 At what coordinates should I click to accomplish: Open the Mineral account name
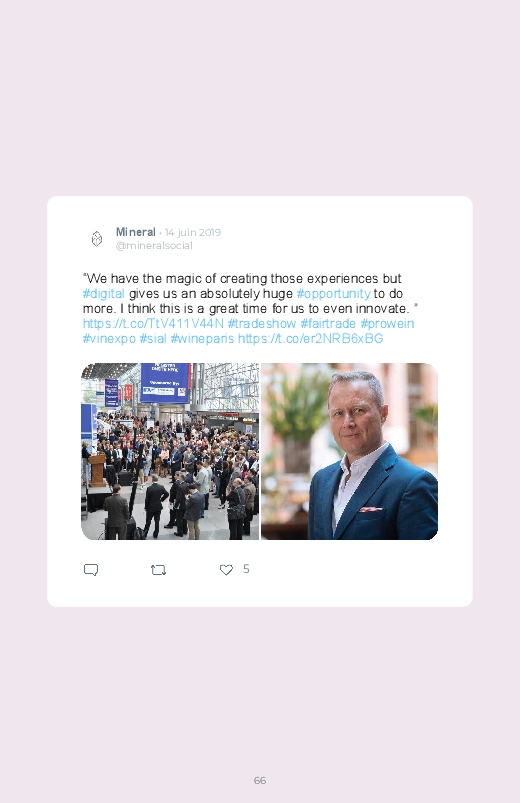click(x=135, y=232)
